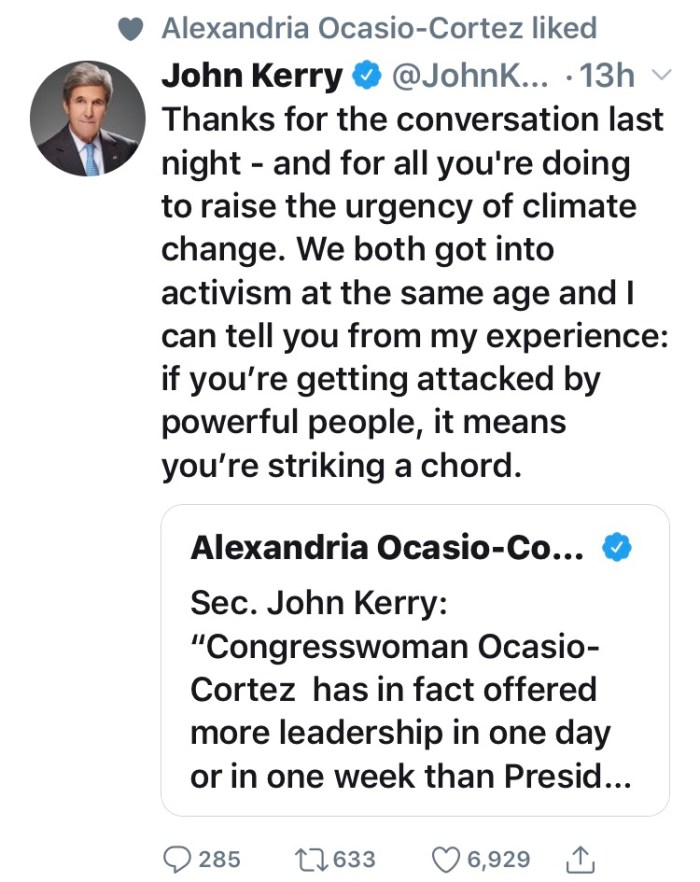This screenshot has height=882, width=700.
Task: Click the reply speech bubble icon
Action: pos(177,858)
